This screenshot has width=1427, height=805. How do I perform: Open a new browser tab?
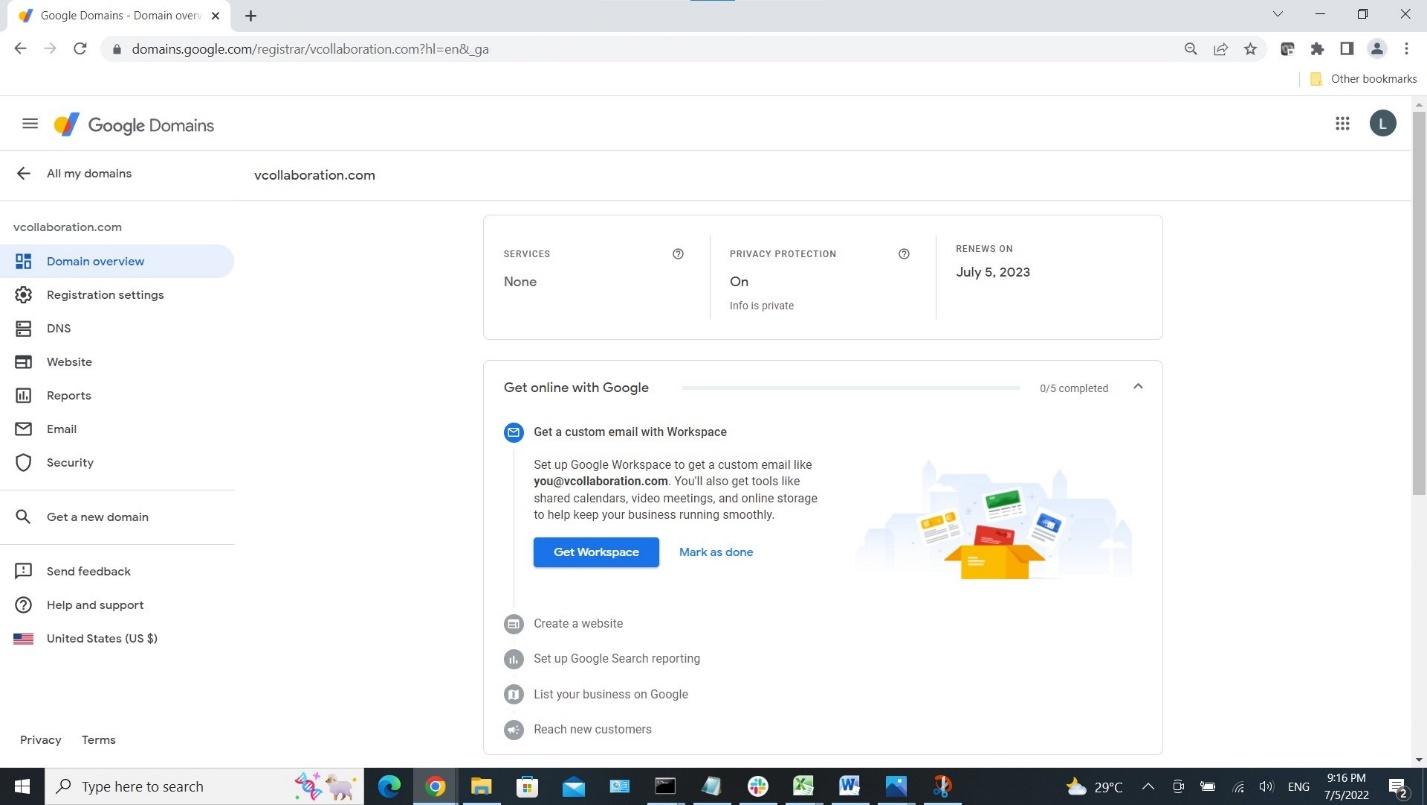coord(251,16)
